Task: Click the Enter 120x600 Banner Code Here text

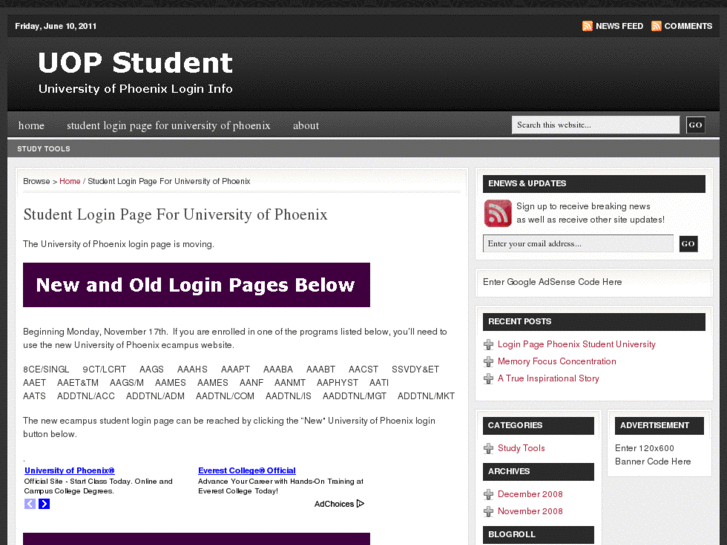Action: (x=653, y=455)
